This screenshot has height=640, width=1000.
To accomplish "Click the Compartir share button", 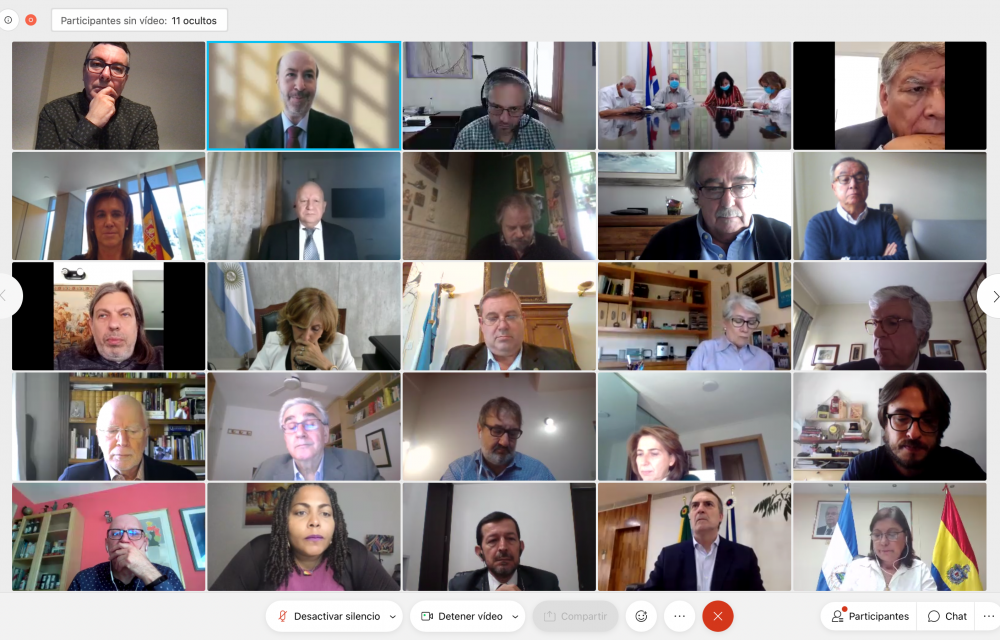I will click(x=575, y=616).
